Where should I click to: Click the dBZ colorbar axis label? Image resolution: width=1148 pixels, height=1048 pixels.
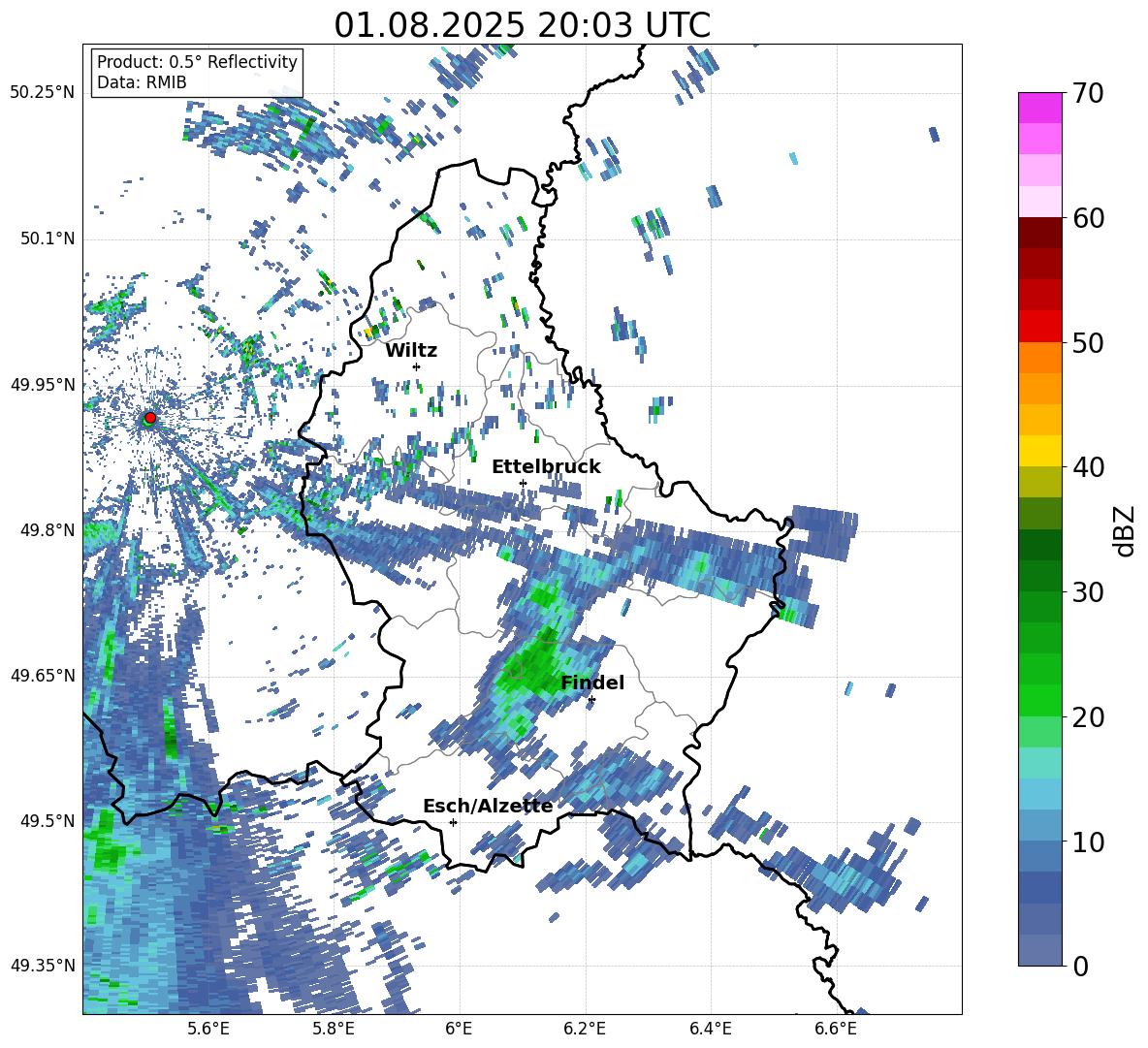(x=1126, y=530)
